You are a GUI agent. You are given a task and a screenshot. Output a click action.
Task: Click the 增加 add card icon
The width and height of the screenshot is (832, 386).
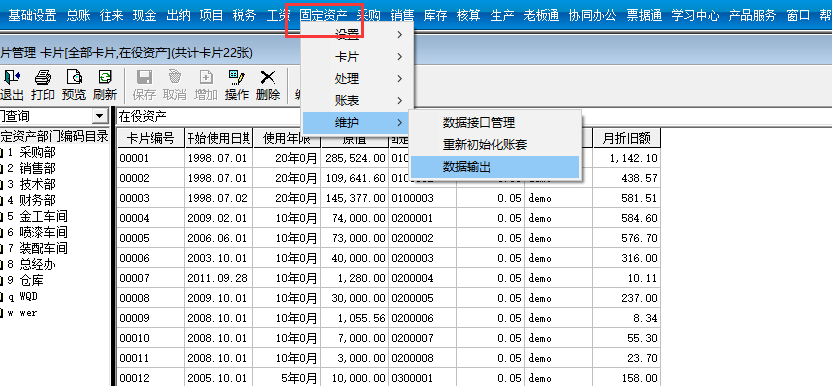click(206, 85)
